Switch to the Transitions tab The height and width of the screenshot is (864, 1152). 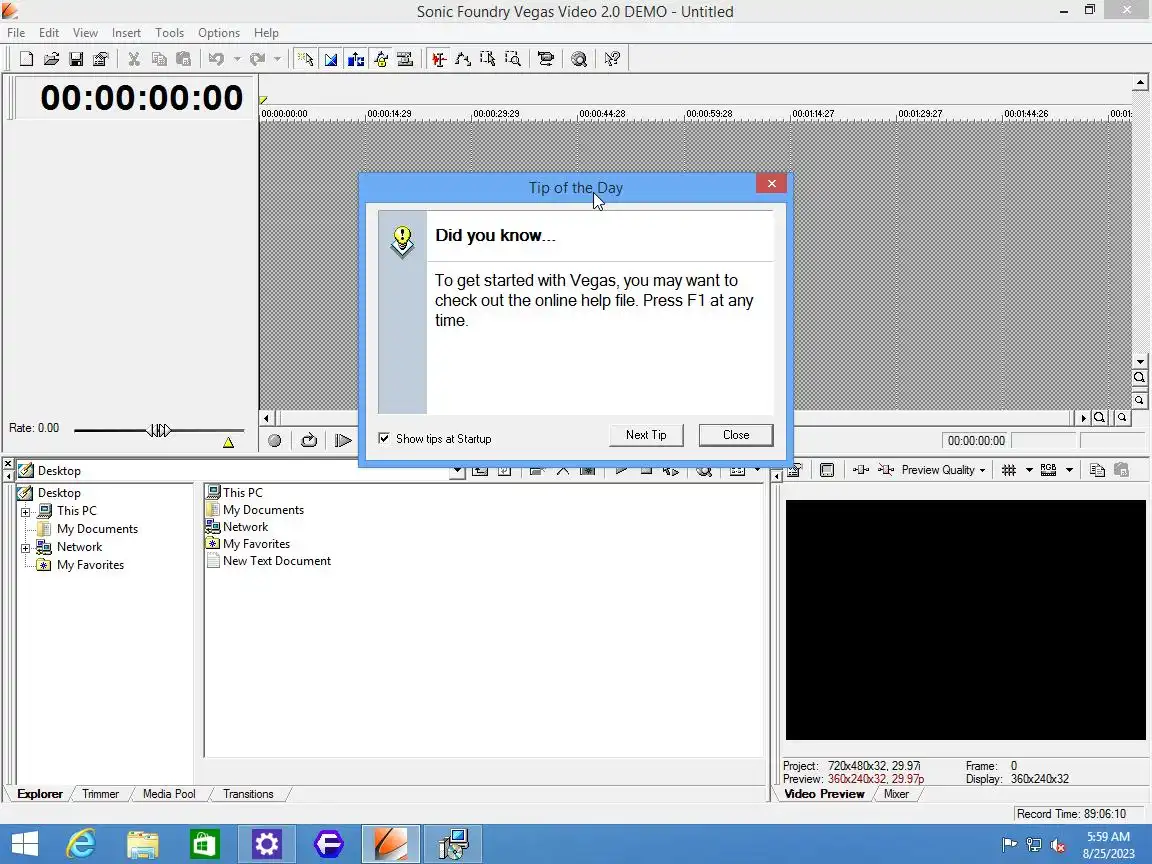coord(248,794)
